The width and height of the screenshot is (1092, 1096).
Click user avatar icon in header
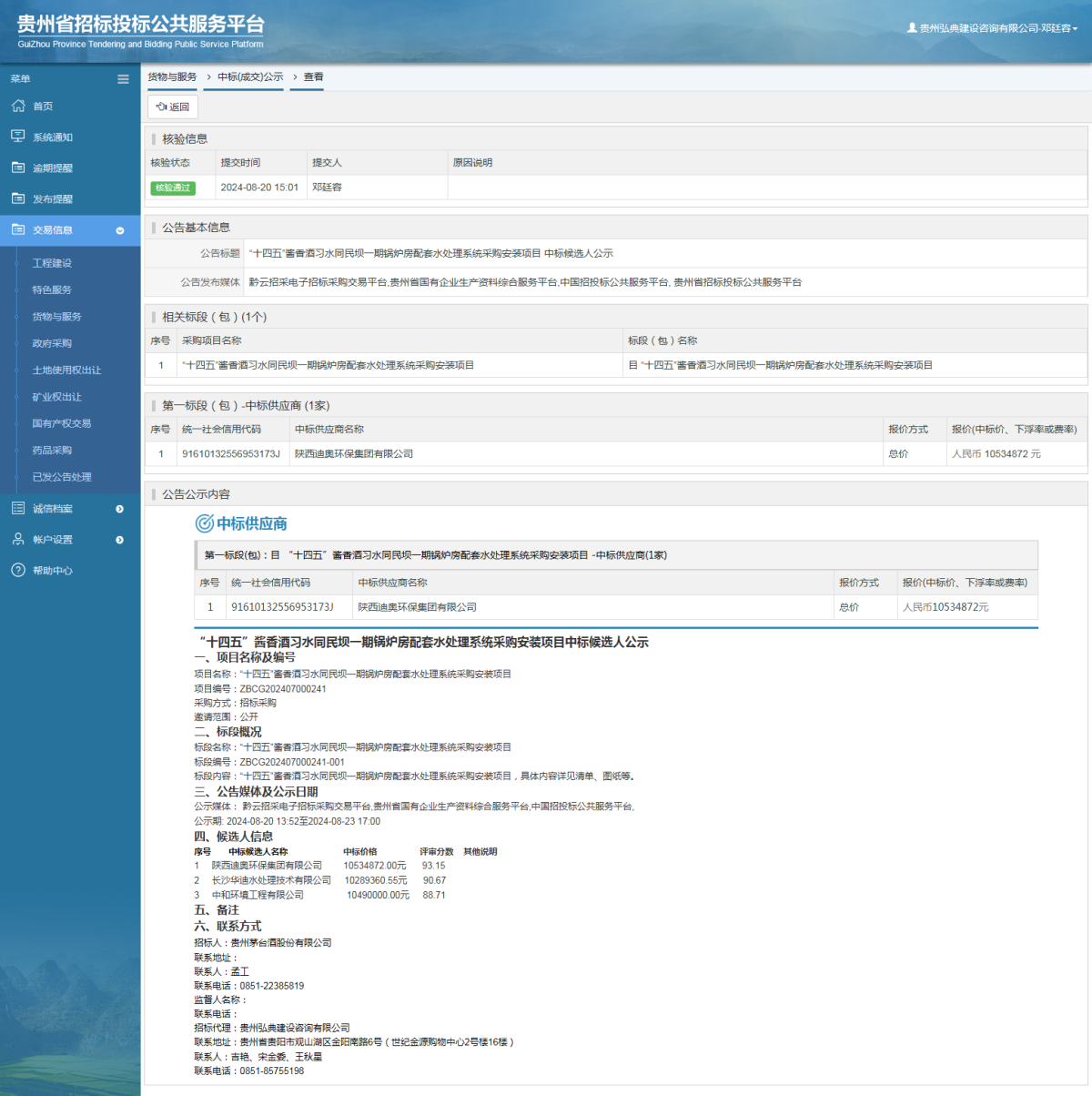(x=912, y=28)
